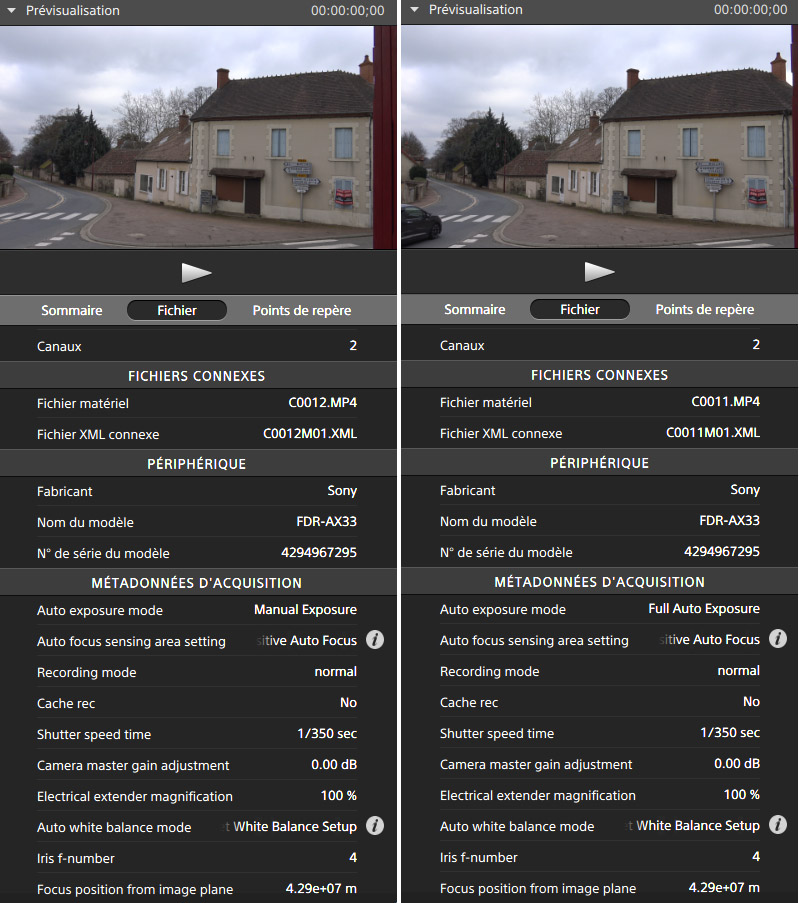Switch to Sommaire tab in left panel
The height and width of the screenshot is (903, 799).
[x=72, y=310]
